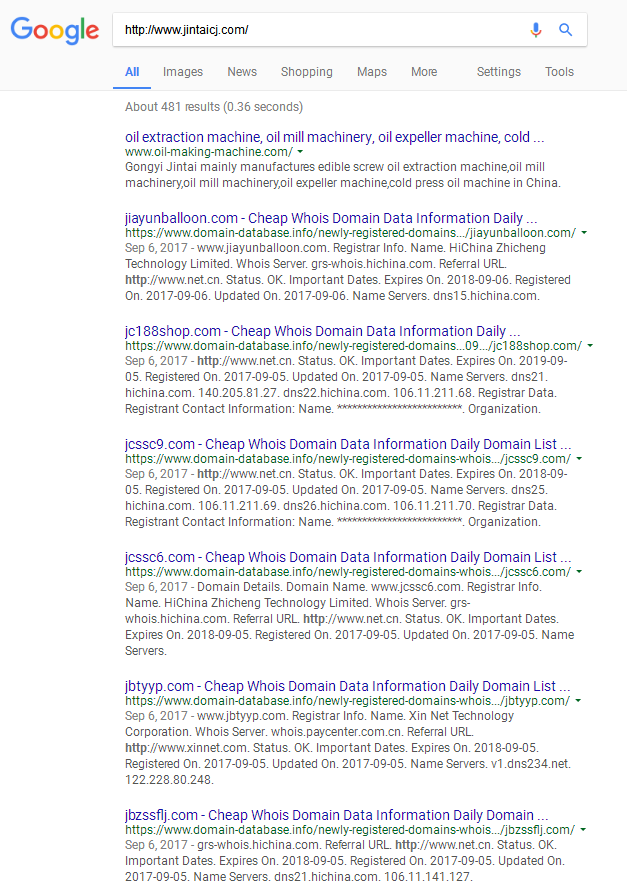Click the blue search magnifier icon

click(566, 30)
